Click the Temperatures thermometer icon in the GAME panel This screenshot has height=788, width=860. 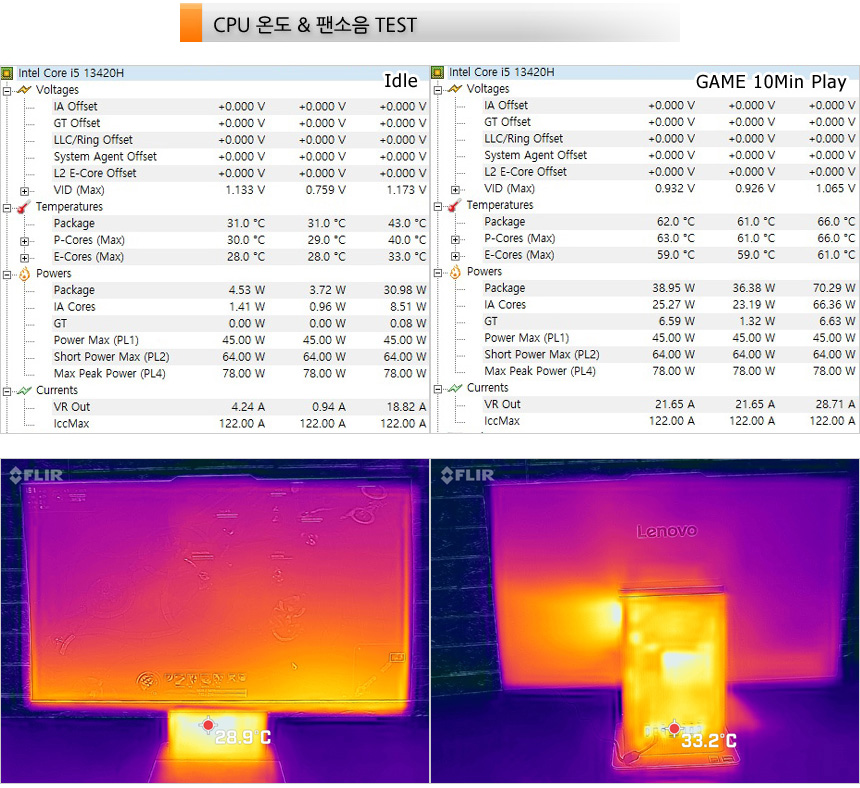pos(455,205)
